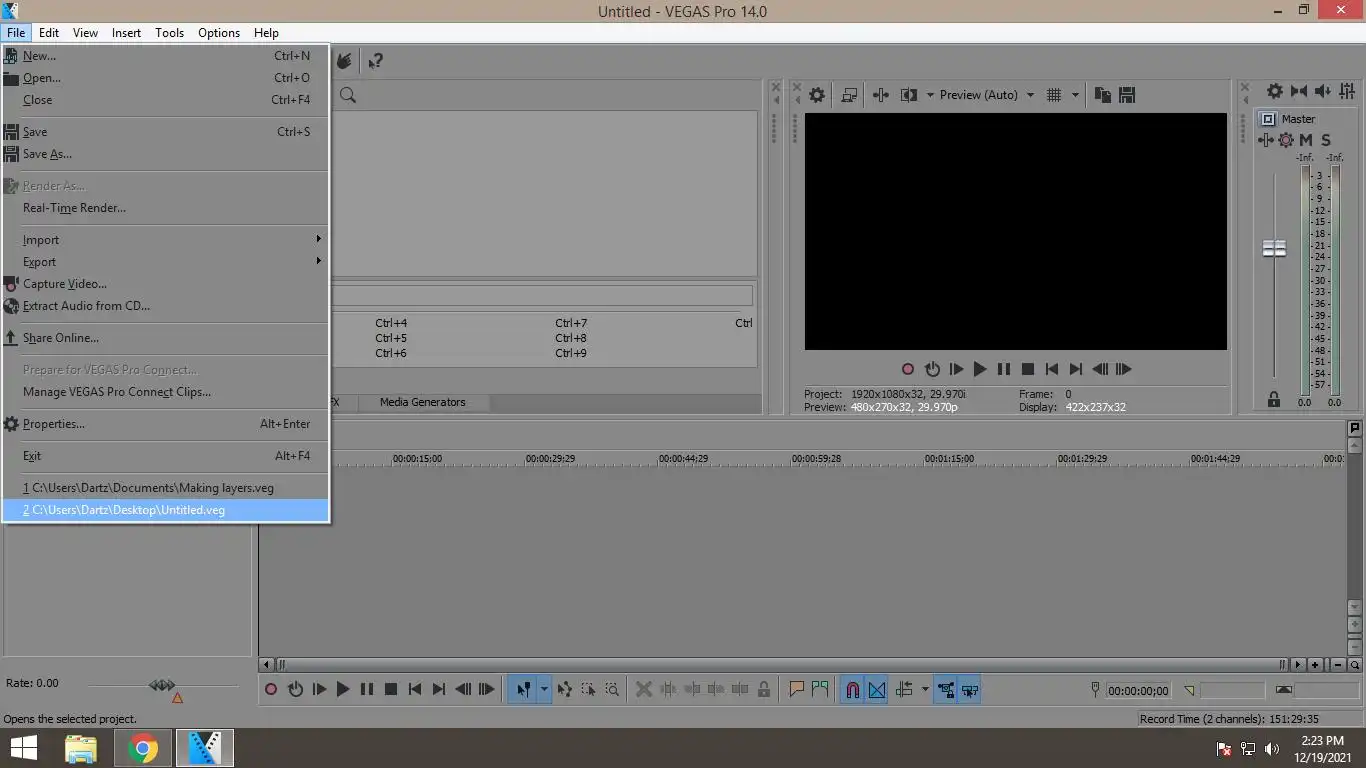Expand the Auto Ripple mode dropdown arrow
The height and width of the screenshot is (768, 1366).
tap(925, 689)
